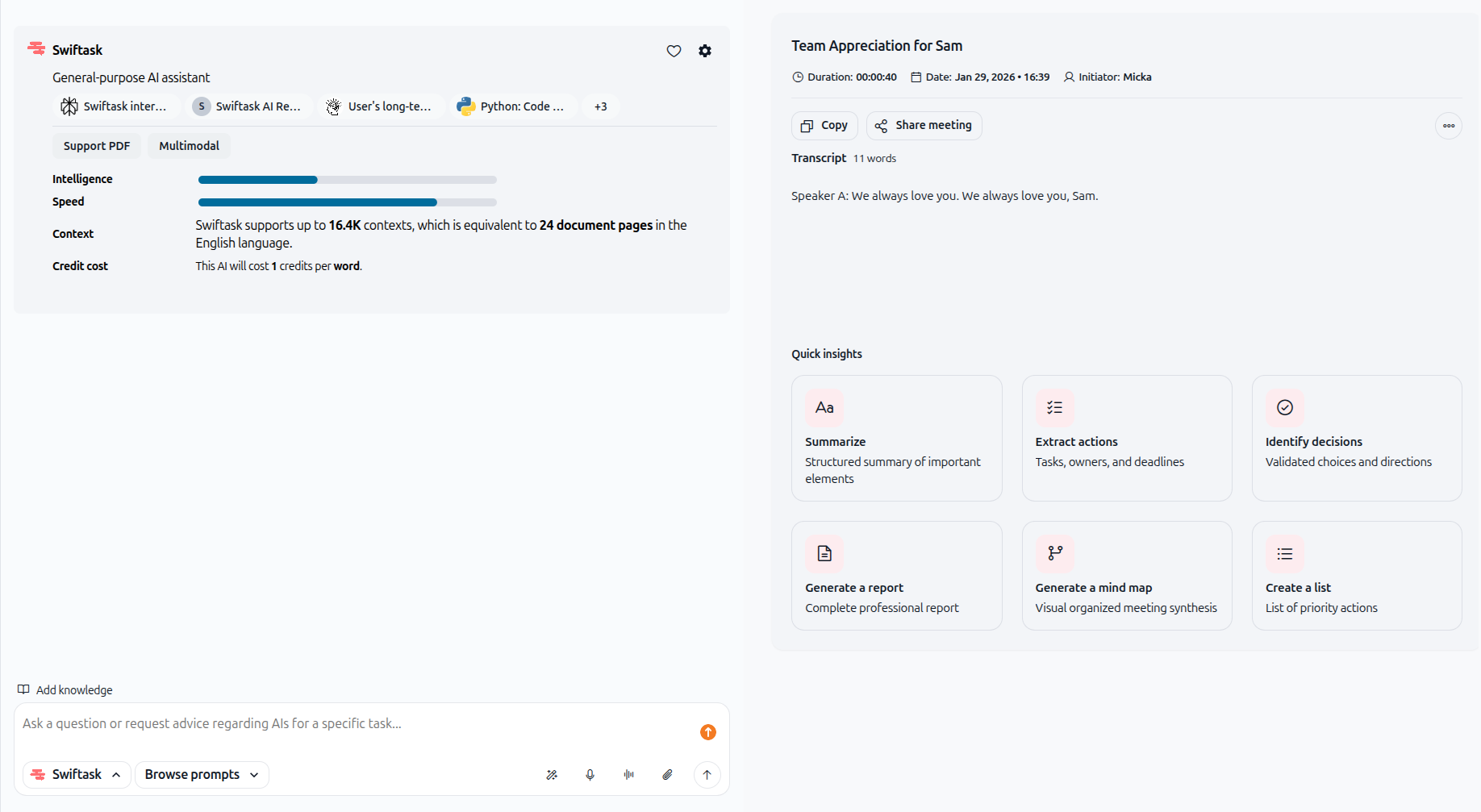Image resolution: width=1481 pixels, height=812 pixels.
Task: Open the Swiftask inter… skill chip
Action: tap(117, 106)
